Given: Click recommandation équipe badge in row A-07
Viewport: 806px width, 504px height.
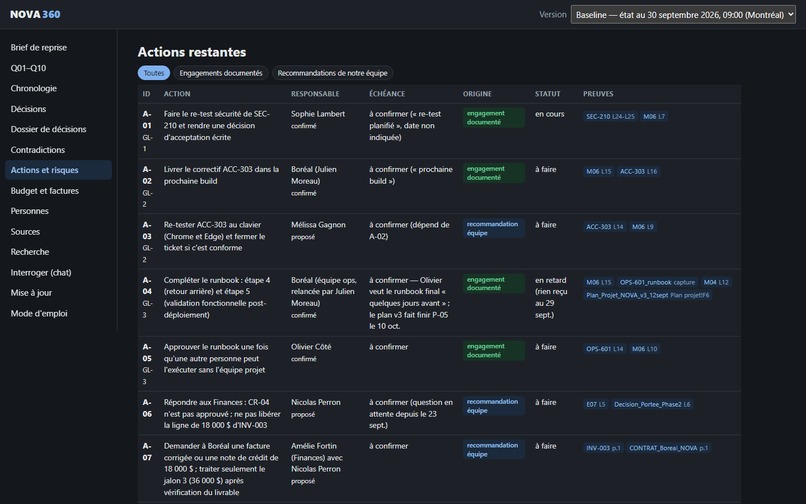Looking at the screenshot, I should click(x=493, y=450).
